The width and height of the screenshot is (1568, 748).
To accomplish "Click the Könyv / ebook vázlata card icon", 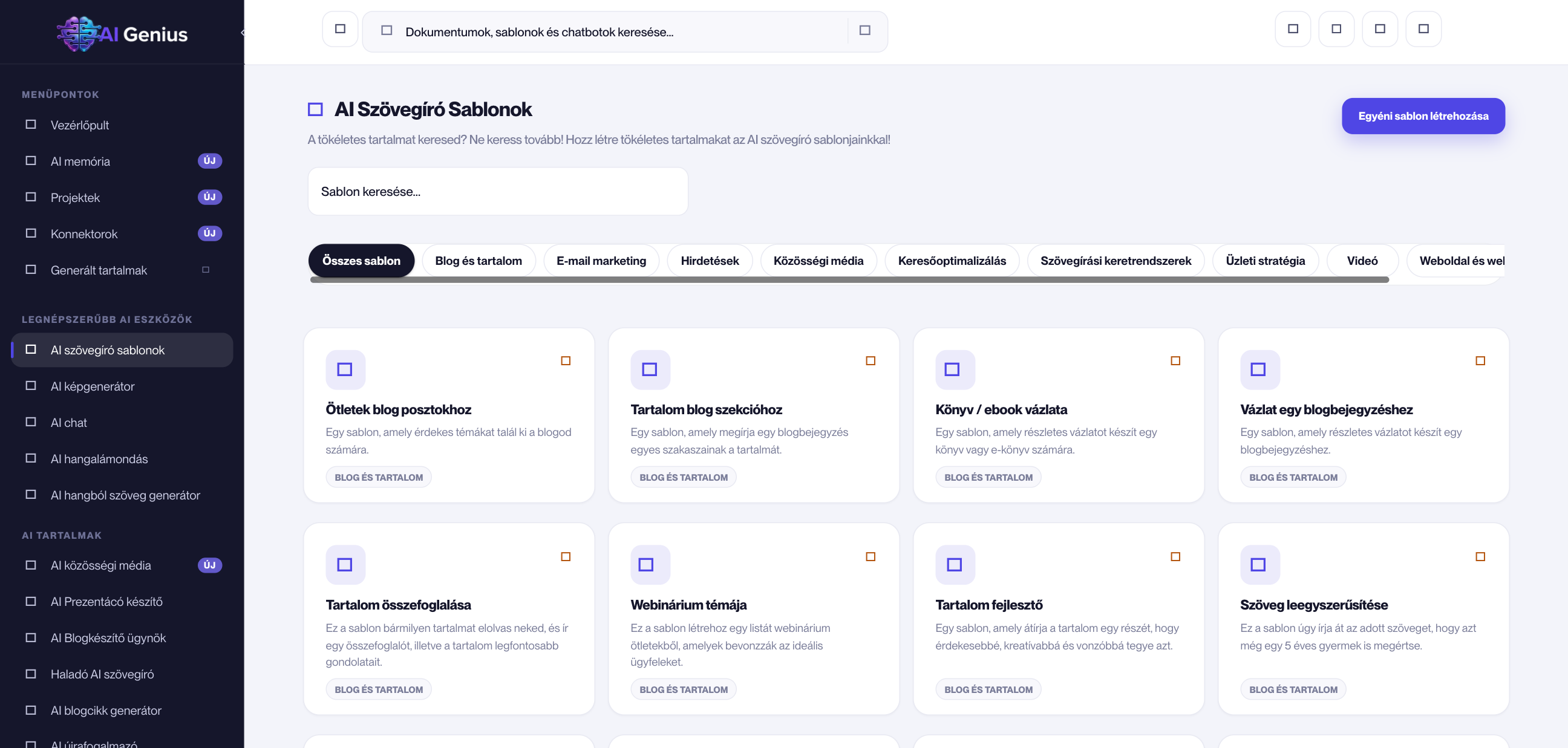I will (x=955, y=369).
